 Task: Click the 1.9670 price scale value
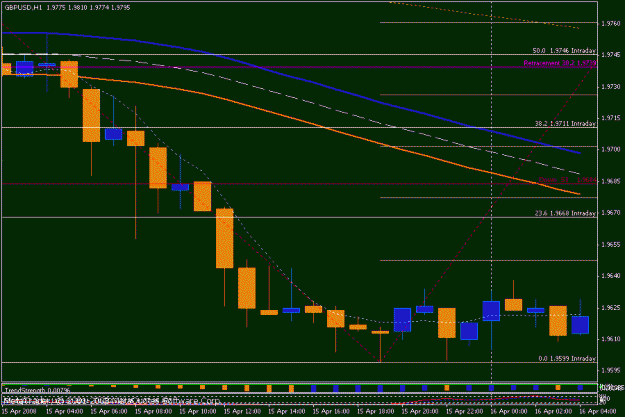[x=611, y=213]
